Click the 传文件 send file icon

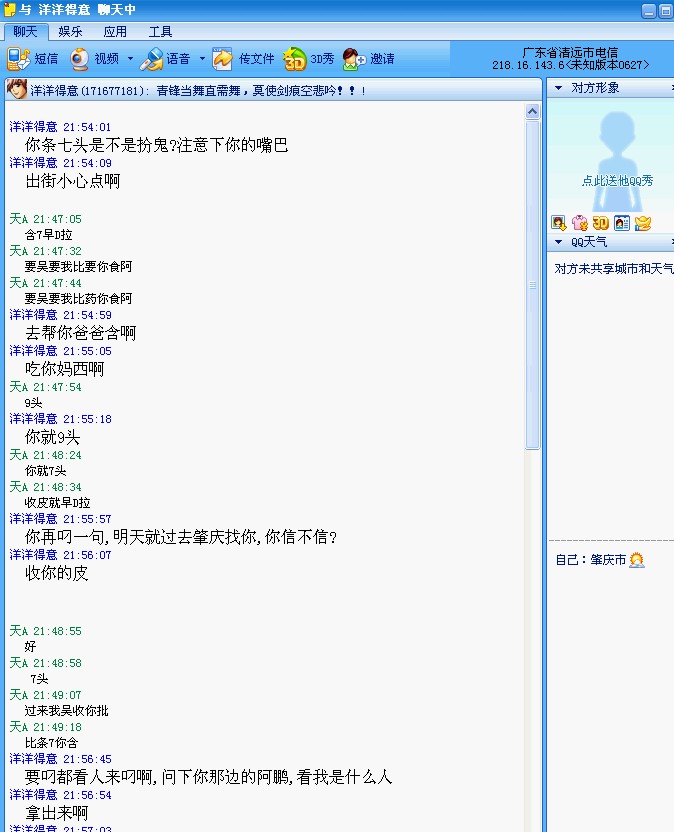tap(222, 59)
